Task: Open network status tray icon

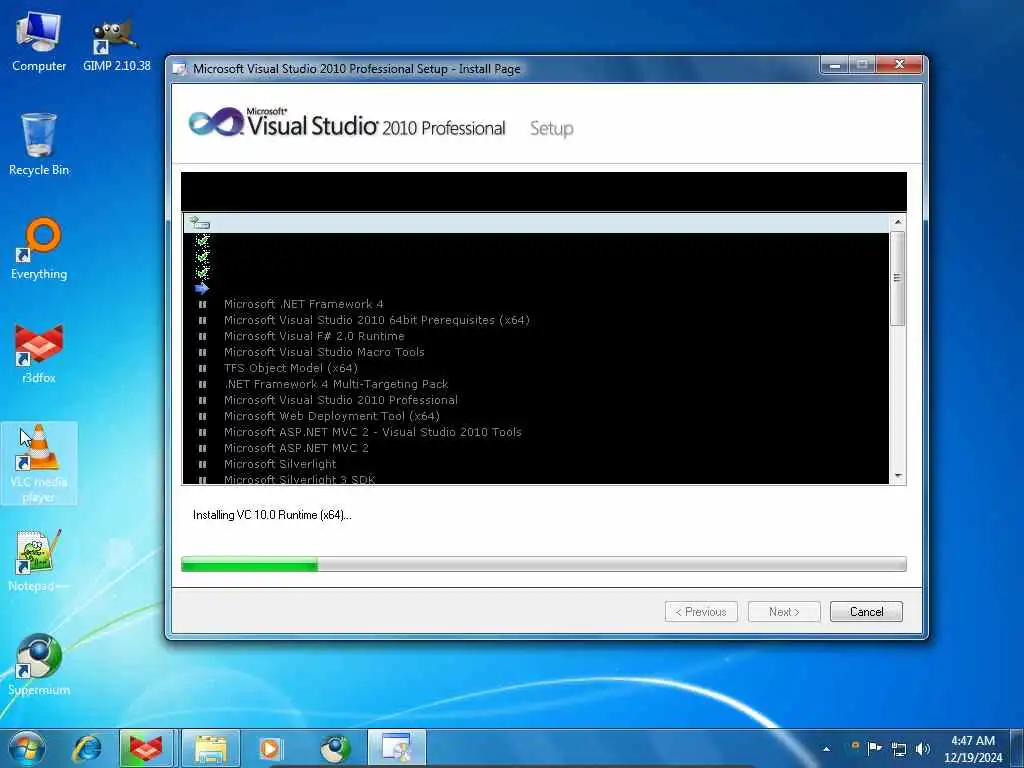Action: (x=899, y=749)
